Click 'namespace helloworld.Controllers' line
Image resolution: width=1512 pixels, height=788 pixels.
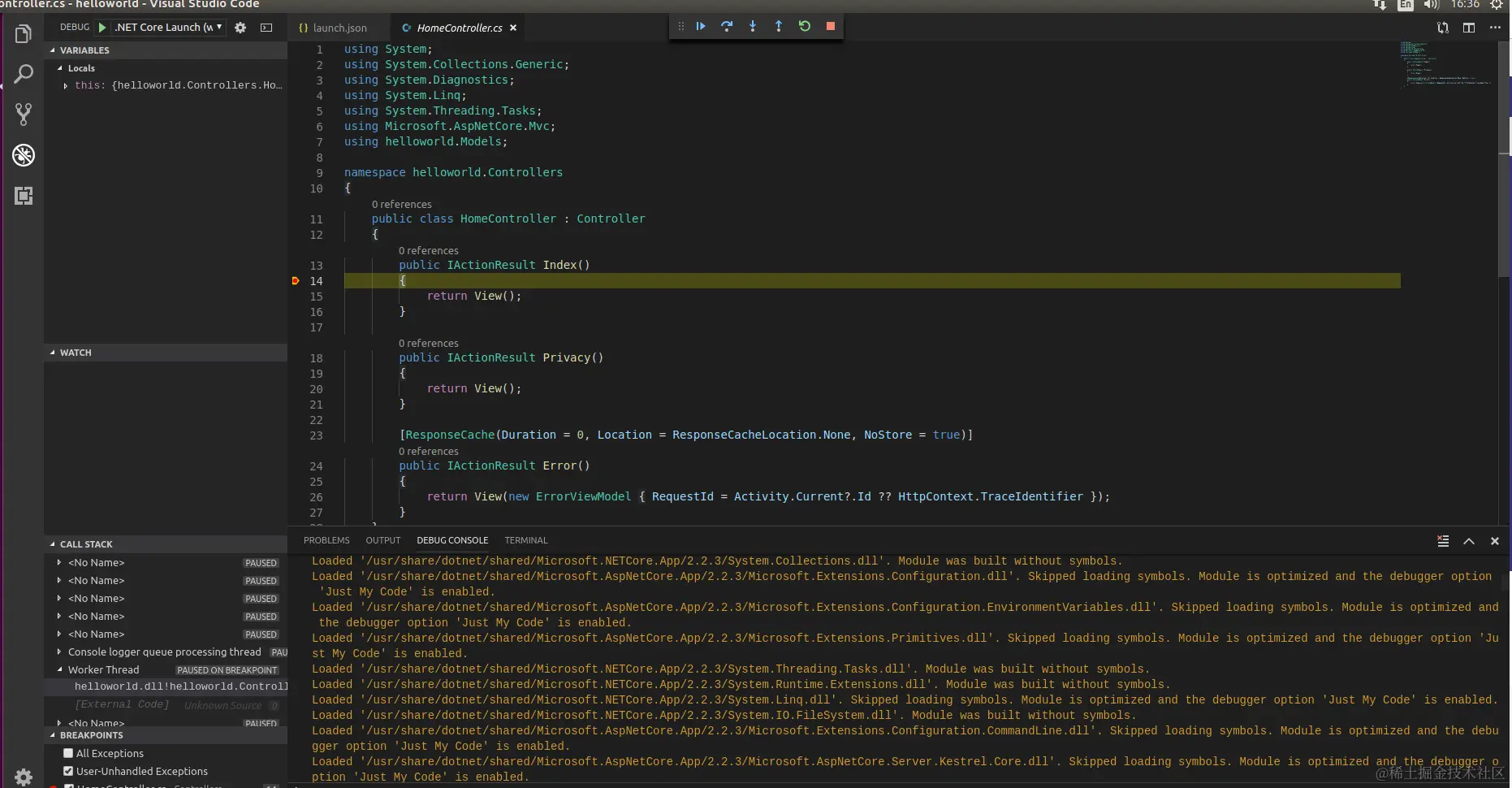tap(453, 173)
